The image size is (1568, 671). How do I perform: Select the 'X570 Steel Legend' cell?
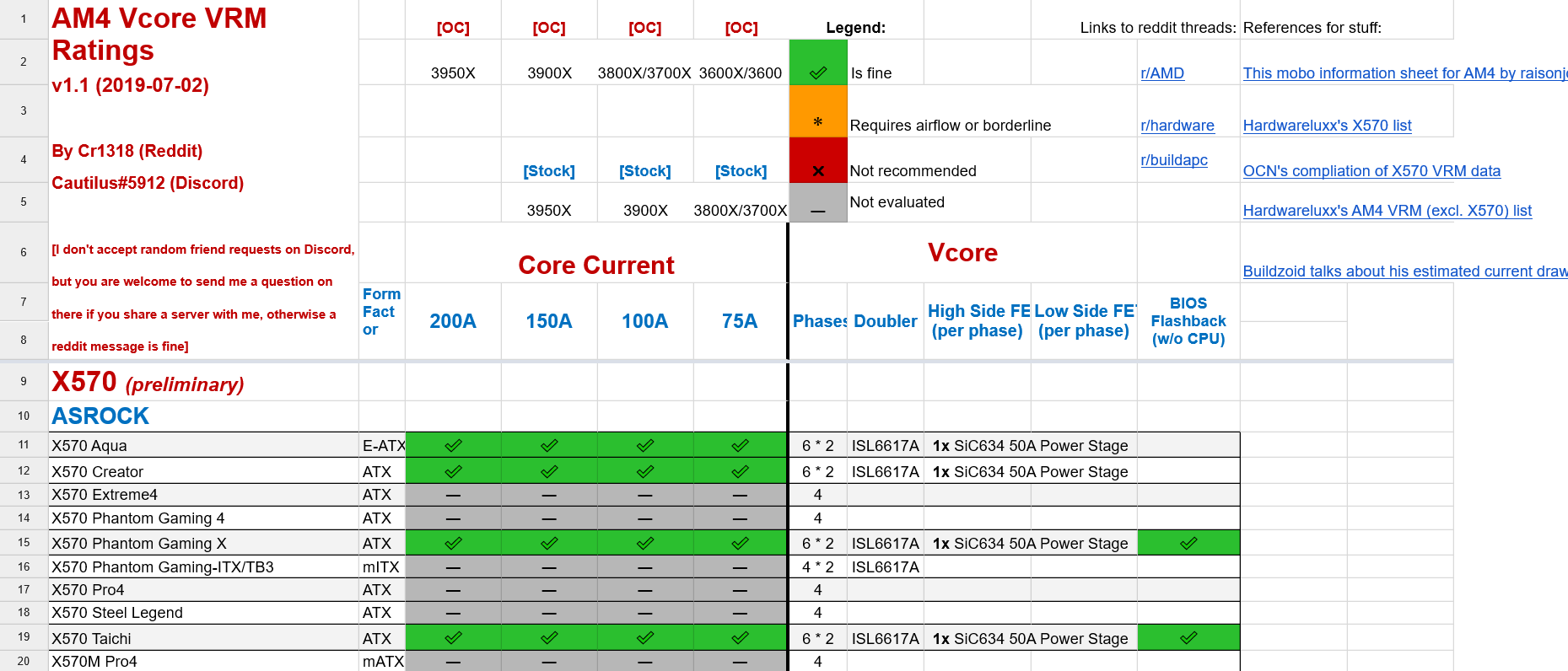pos(203,613)
